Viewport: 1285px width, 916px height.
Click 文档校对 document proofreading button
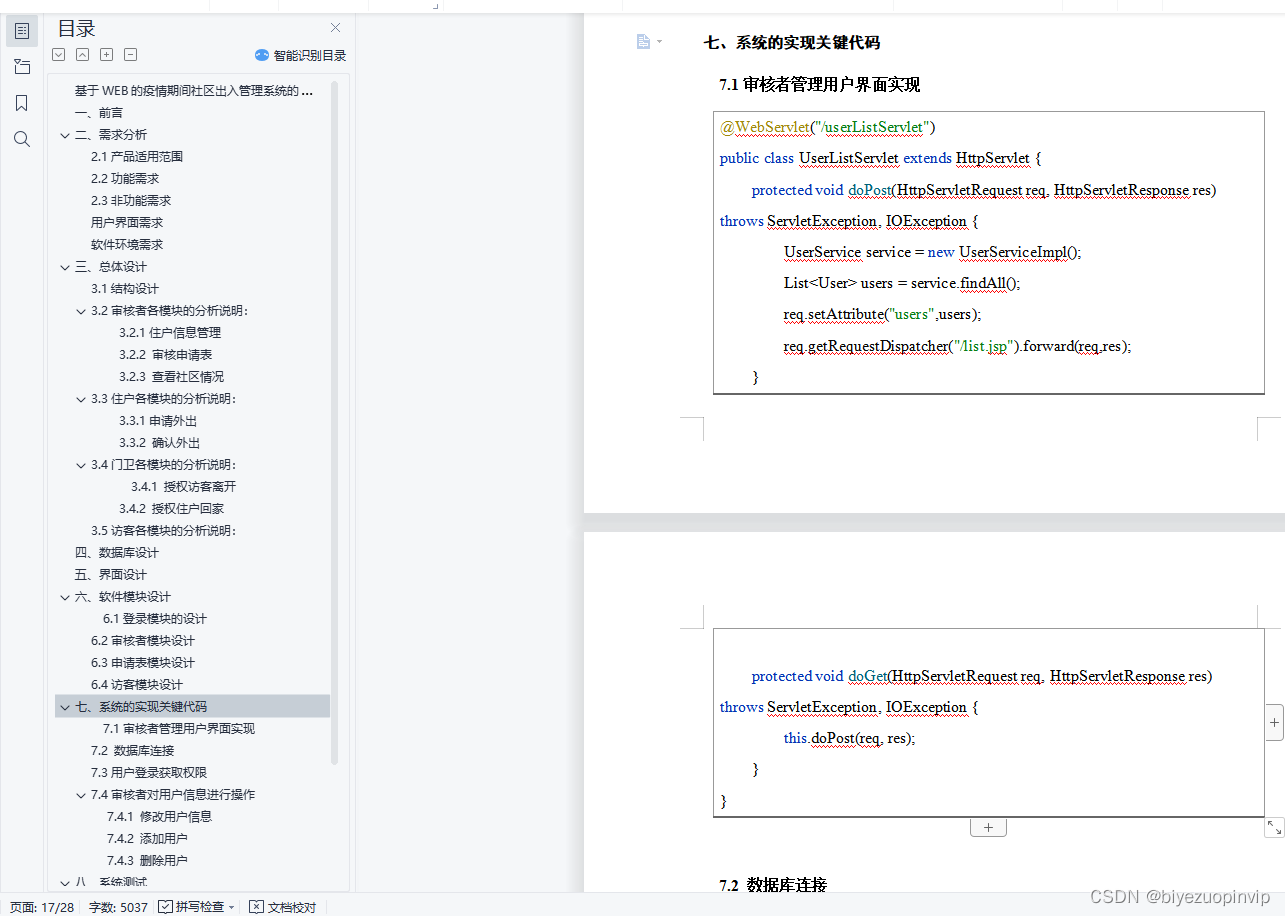283,907
